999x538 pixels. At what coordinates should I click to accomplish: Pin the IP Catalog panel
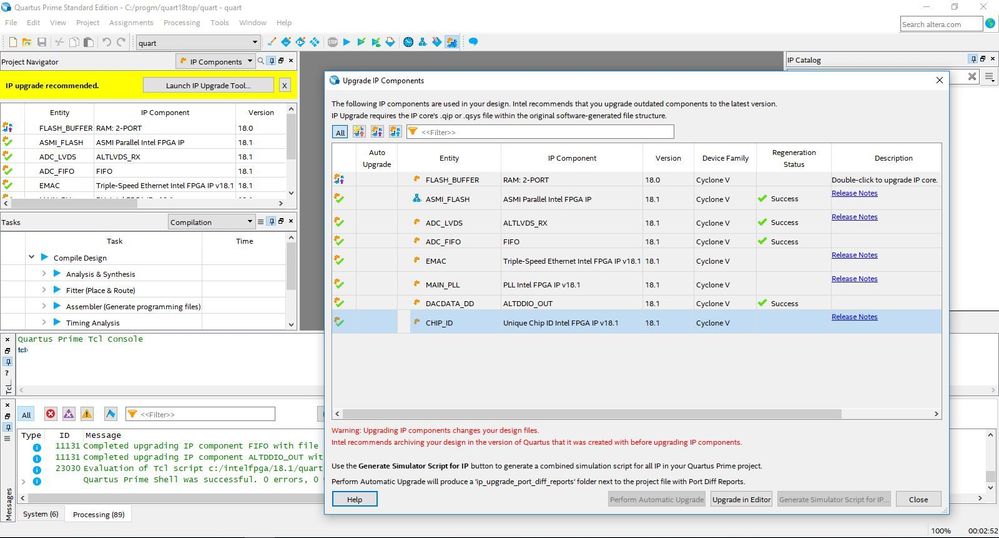973,59
